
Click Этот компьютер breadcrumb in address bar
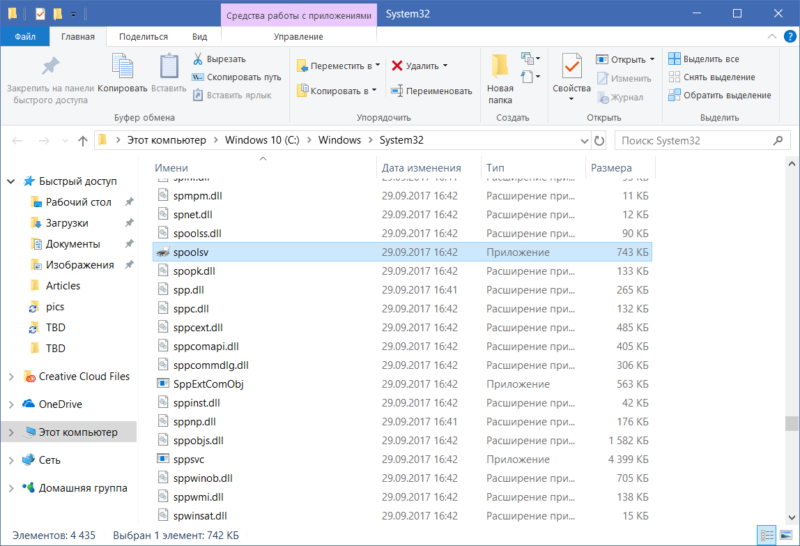click(x=166, y=140)
